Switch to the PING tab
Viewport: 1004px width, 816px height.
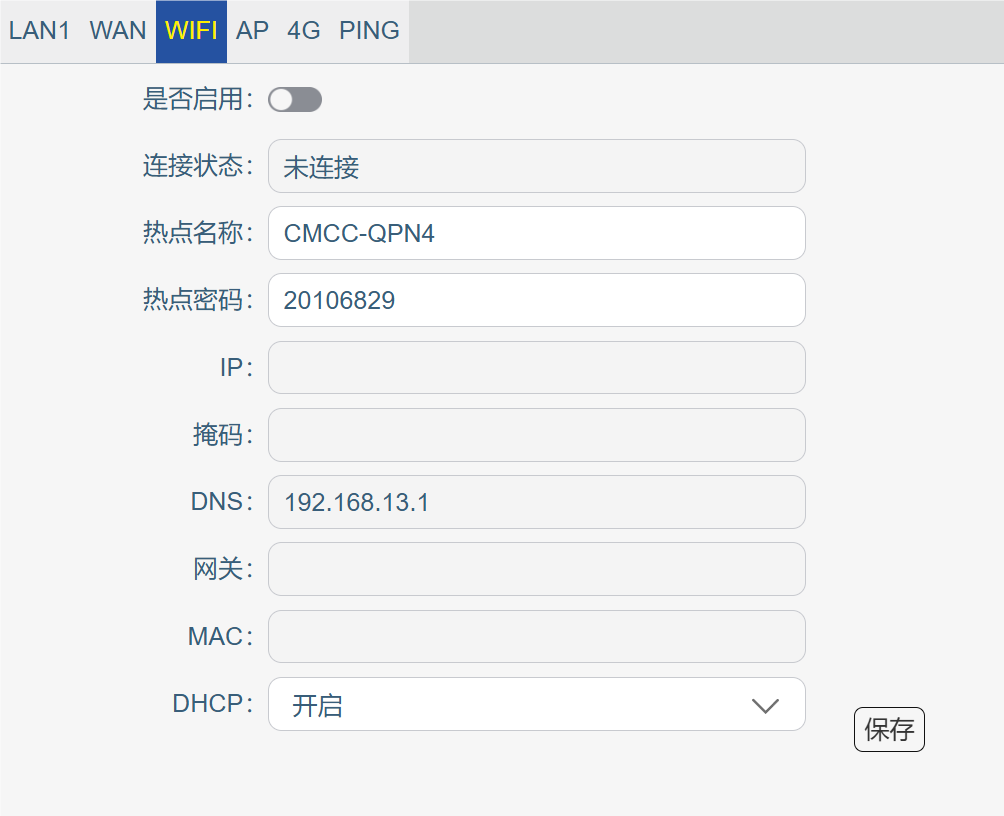369,31
